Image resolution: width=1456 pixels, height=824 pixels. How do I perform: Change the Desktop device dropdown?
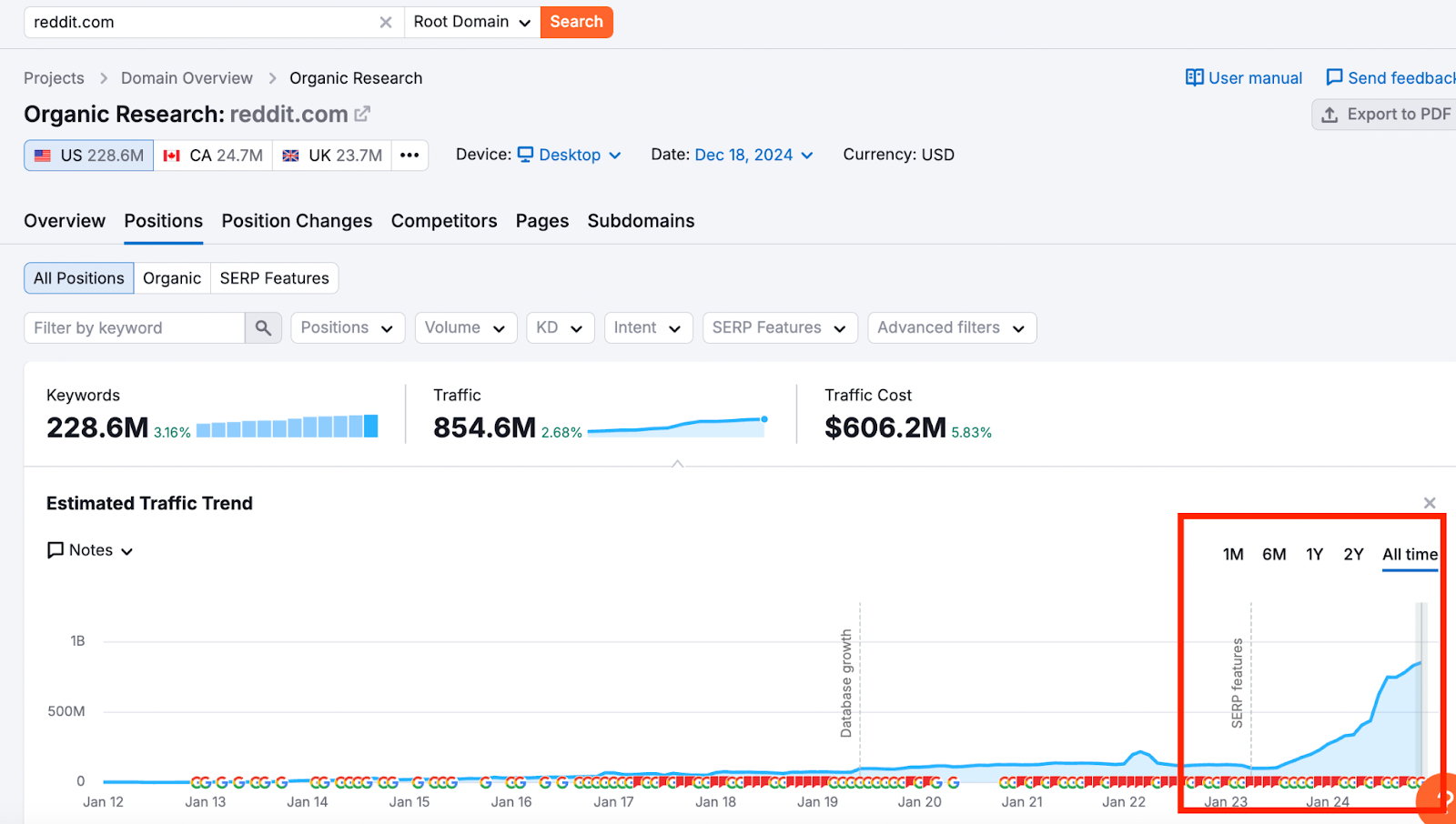pos(570,155)
